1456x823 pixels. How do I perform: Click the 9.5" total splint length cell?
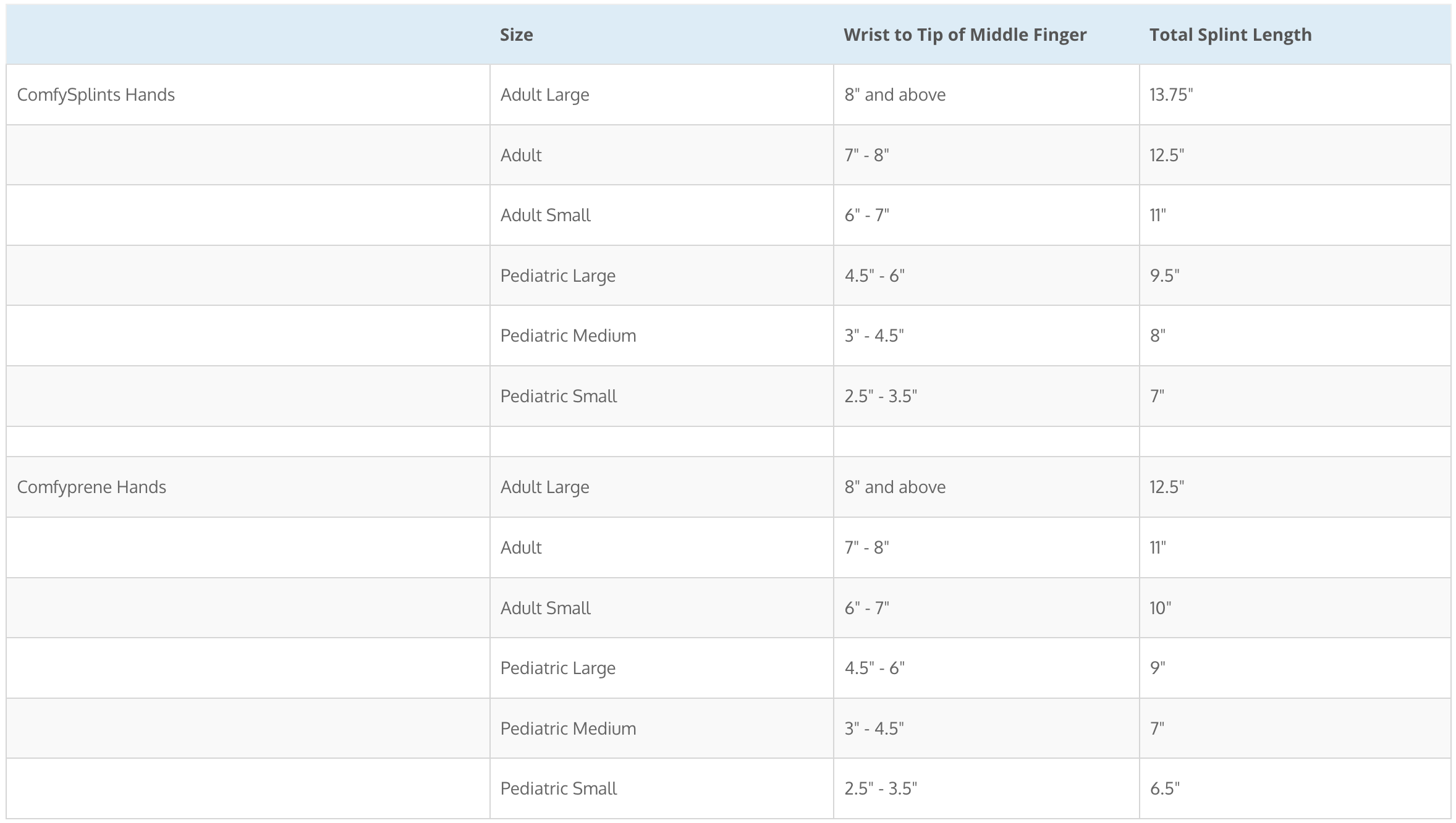(1295, 276)
